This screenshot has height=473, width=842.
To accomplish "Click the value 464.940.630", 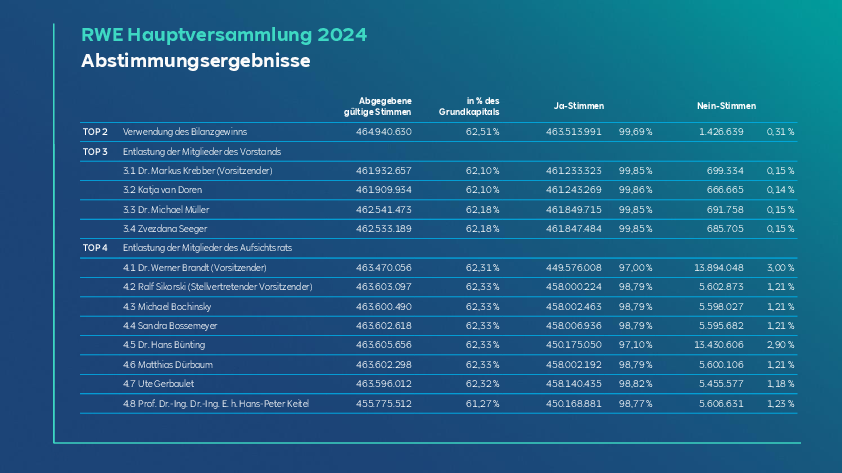I will (383, 132).
